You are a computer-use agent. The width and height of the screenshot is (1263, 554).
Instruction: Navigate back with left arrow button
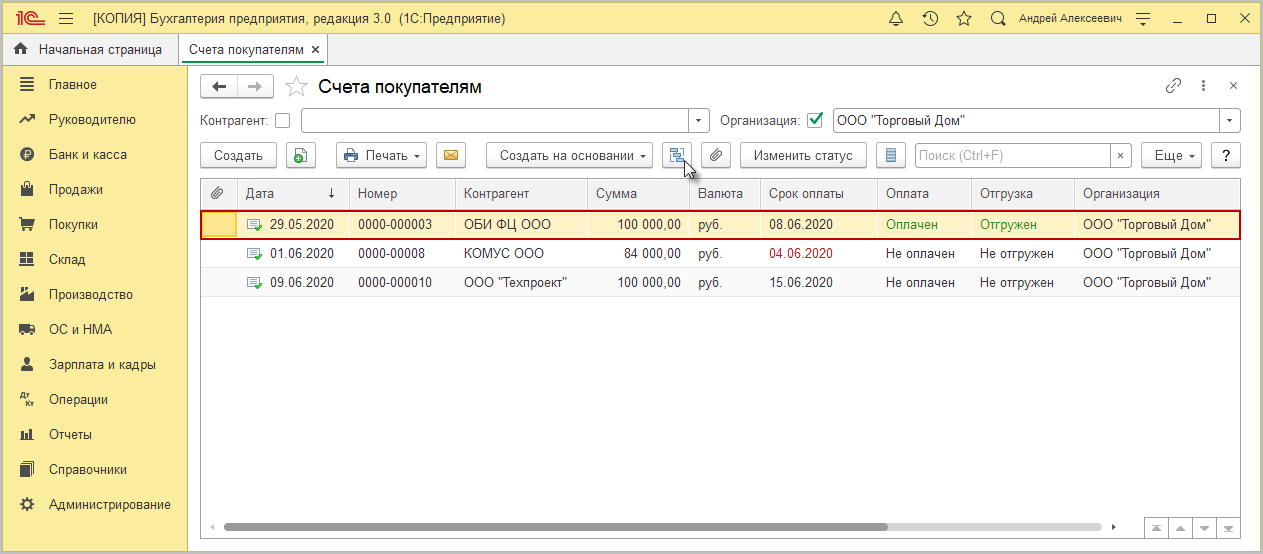(x=219, y=87)
